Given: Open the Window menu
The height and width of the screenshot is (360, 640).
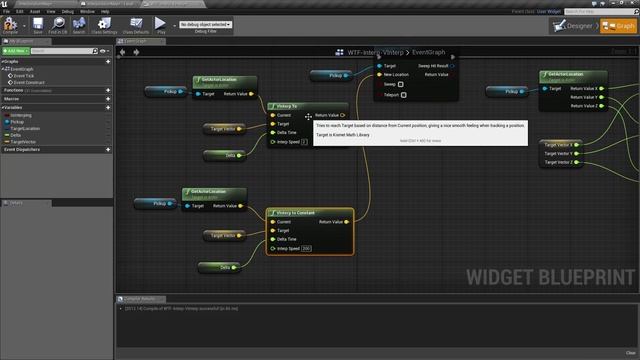Looking at the screenshot, I should (x=87, y=11).
